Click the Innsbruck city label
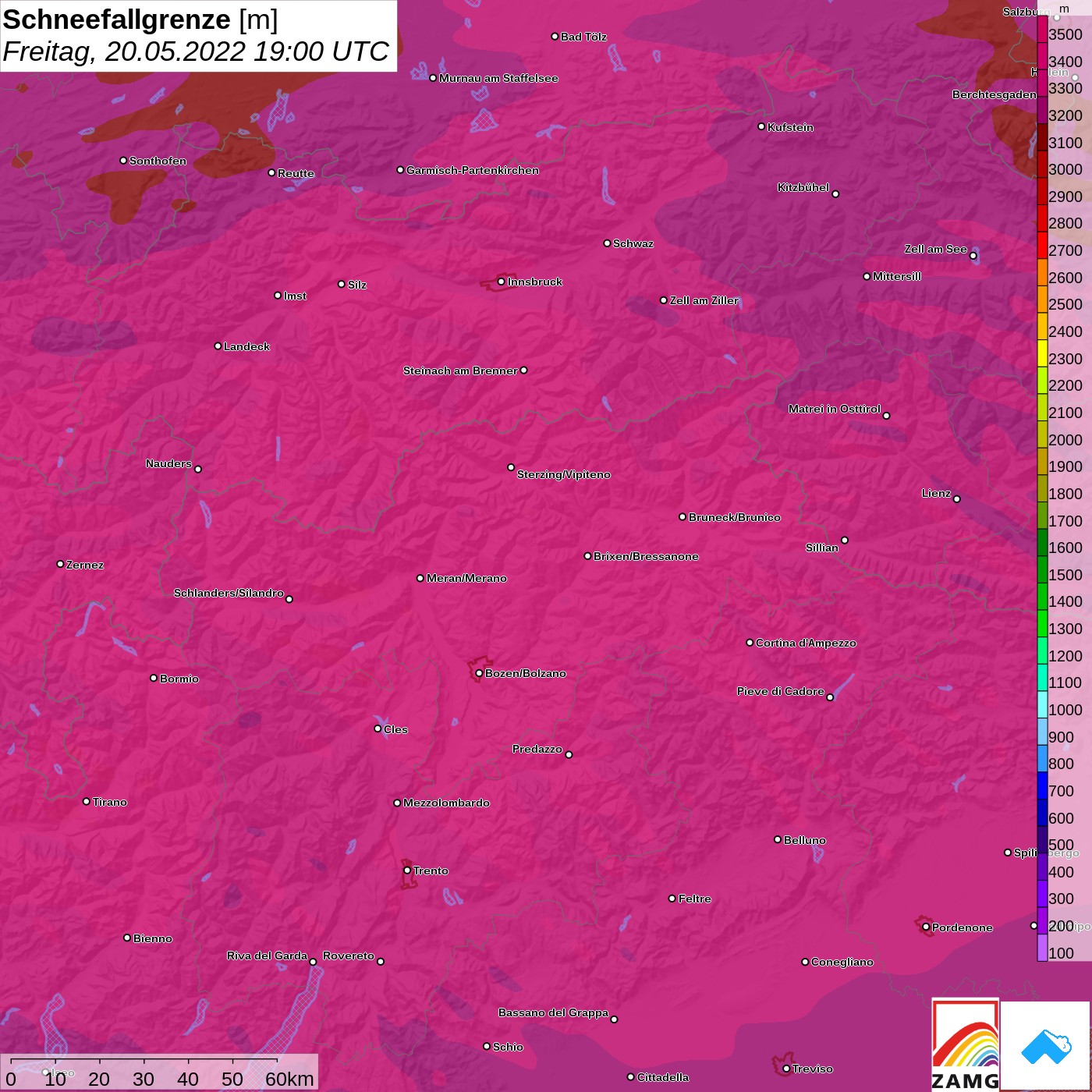Image resolution: width=1092 pixels, height=1092 pixels. click(x=534, y=282)
